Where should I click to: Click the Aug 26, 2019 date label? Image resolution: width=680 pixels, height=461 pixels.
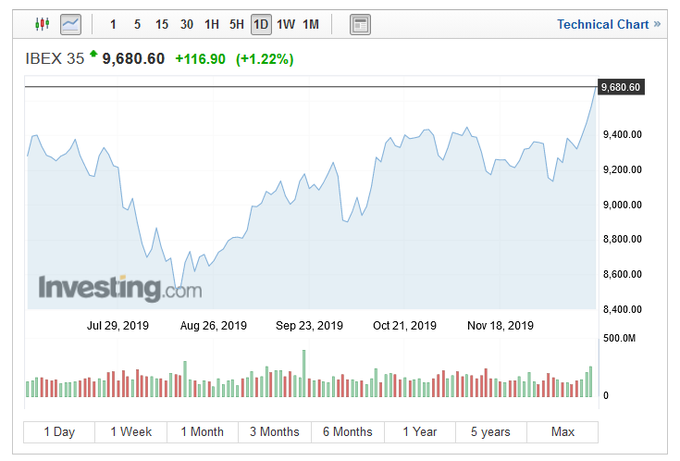(x=213, y=326)
